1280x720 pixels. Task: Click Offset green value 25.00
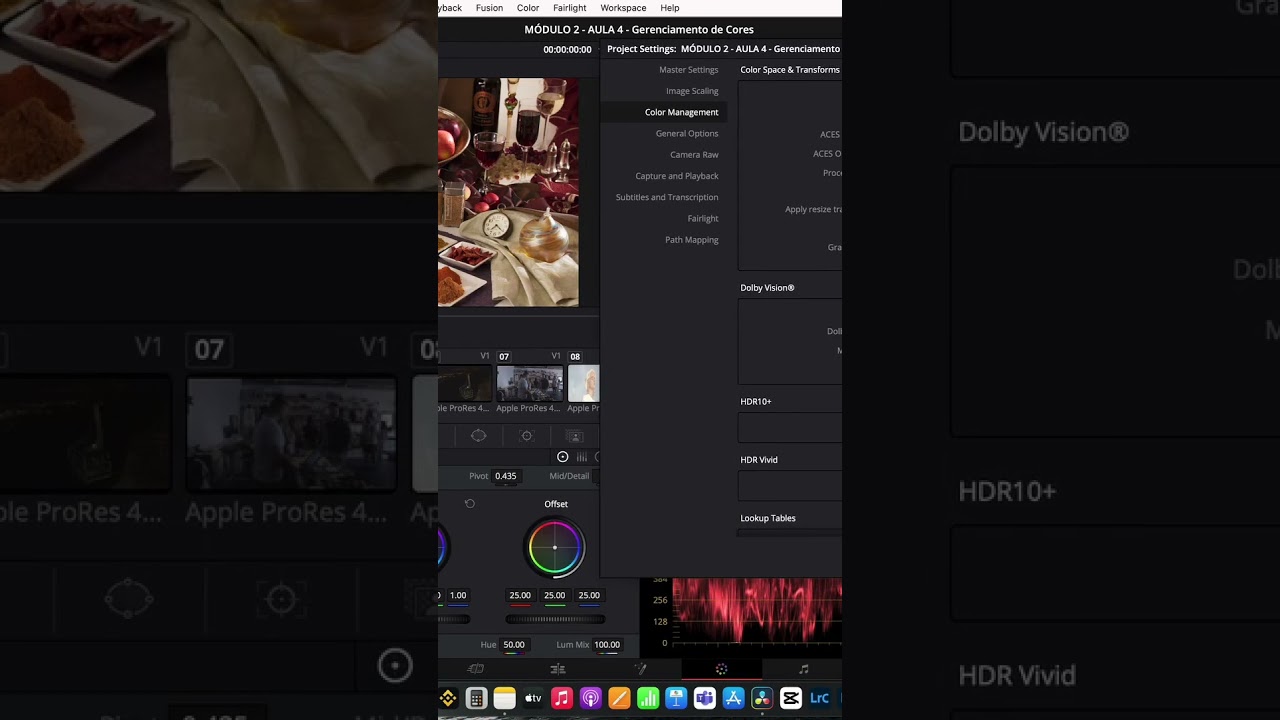[x=555, y=595]
